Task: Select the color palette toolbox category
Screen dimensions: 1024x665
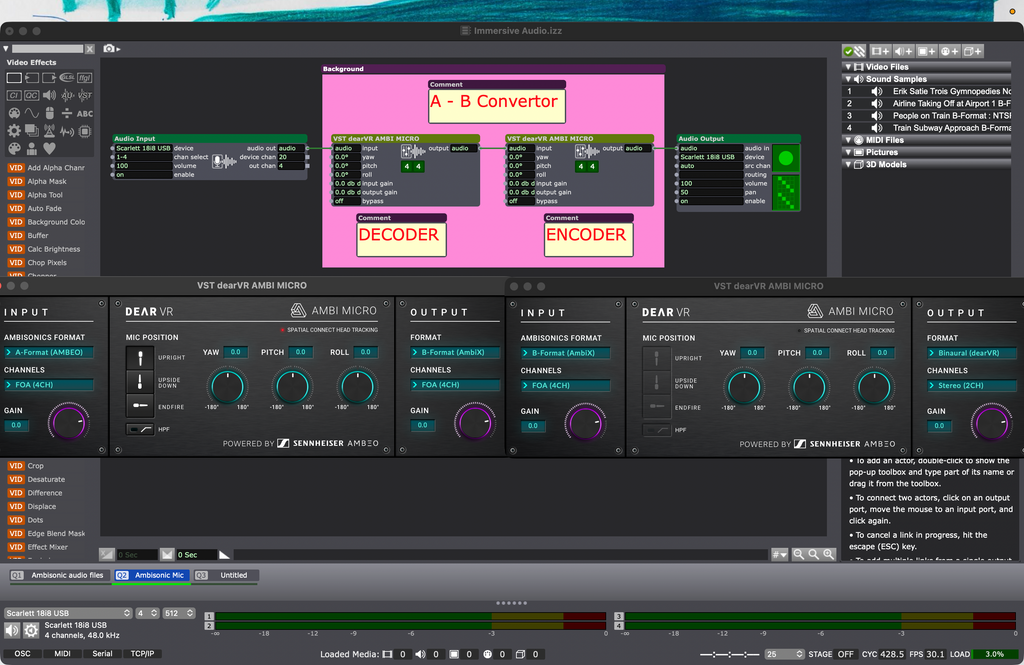Action: click(x=14, y=148)
